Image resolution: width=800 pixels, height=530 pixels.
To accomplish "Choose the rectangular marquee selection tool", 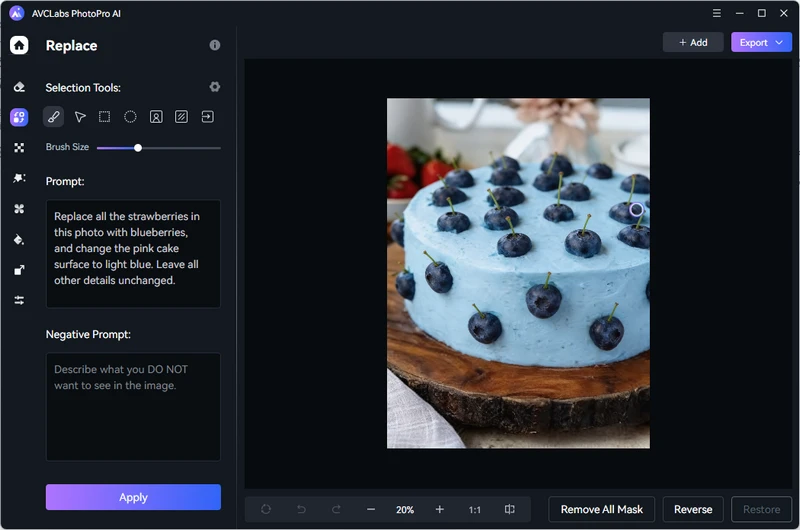I will pos(105,117).
